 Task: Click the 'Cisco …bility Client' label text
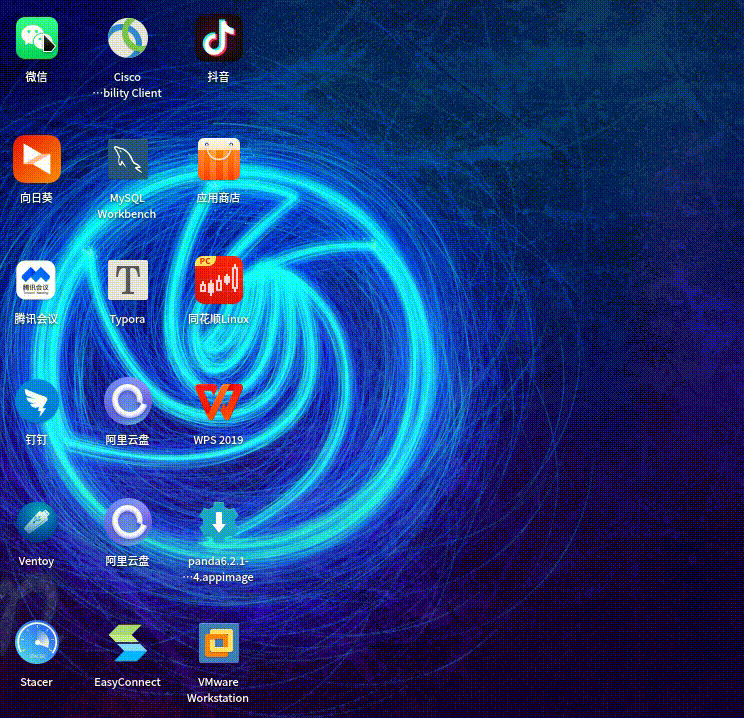coord(127,85)
